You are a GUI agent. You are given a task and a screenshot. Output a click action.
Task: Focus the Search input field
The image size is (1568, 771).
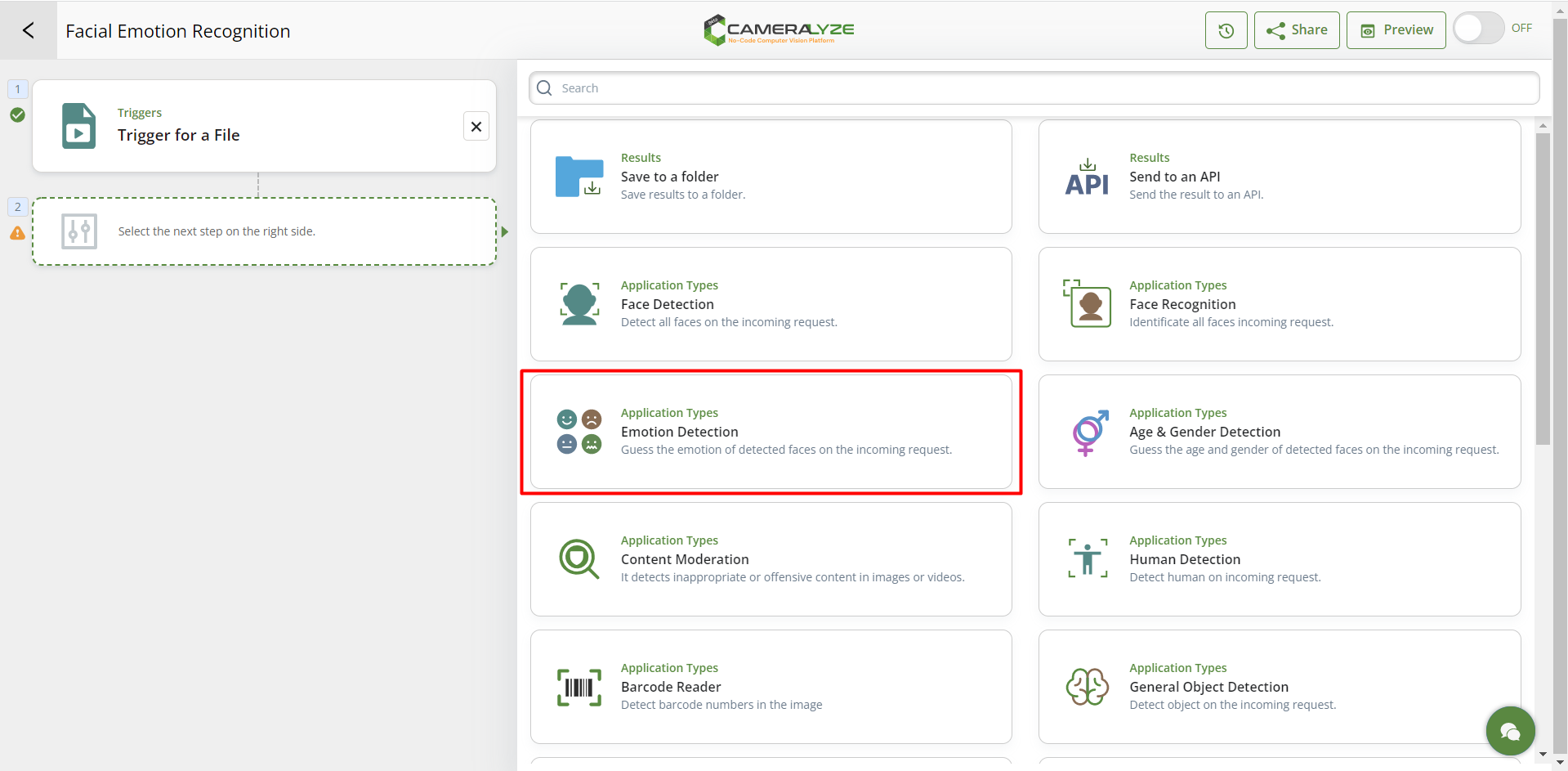[x=1034, y=88]
